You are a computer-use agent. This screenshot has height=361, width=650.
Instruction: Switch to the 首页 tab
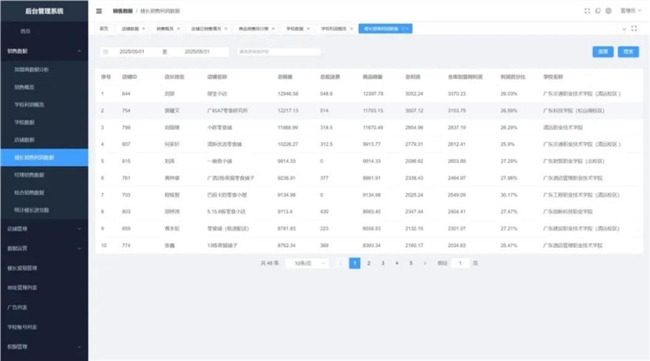click(104, 29)
